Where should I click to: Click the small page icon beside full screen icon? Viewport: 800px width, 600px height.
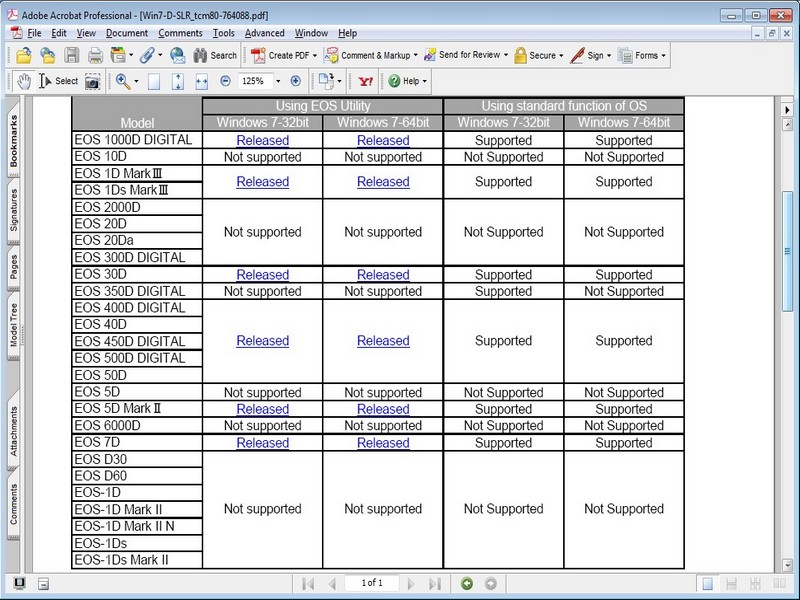tap(43, 583)
